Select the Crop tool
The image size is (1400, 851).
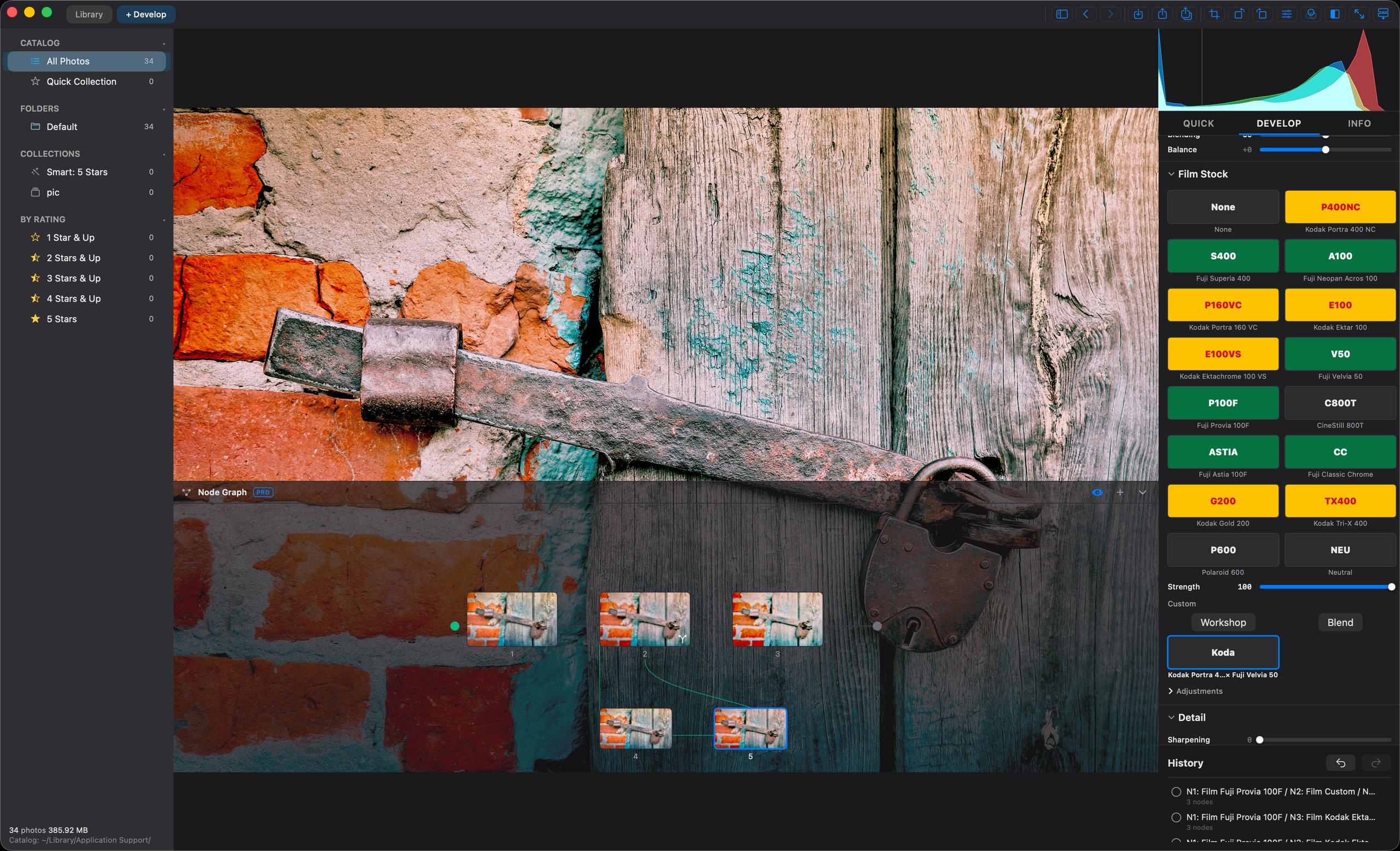(1214, 14)
